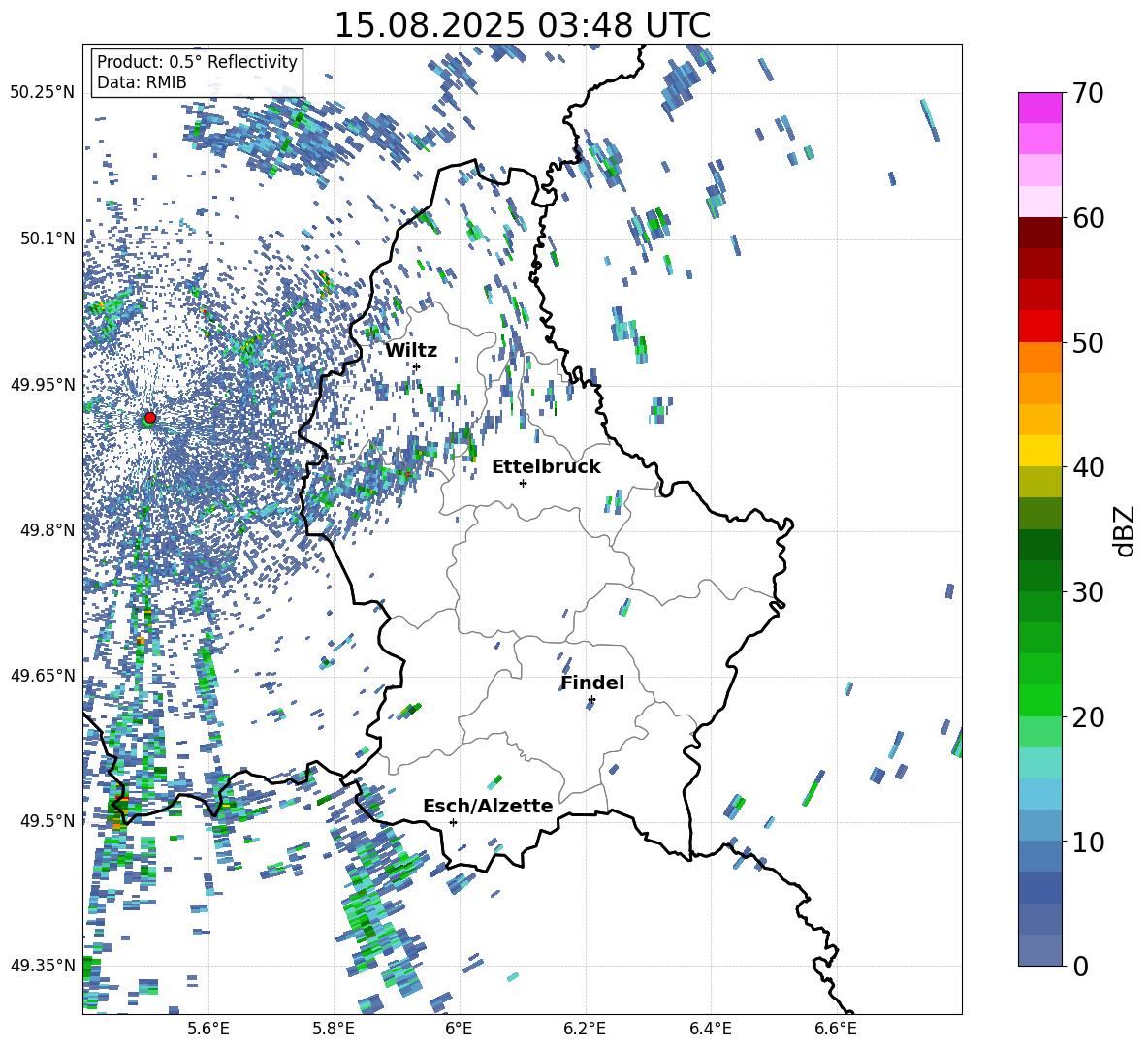Click the 6.4°E longitude label

pyautogui.click(x=711, y=1029)
